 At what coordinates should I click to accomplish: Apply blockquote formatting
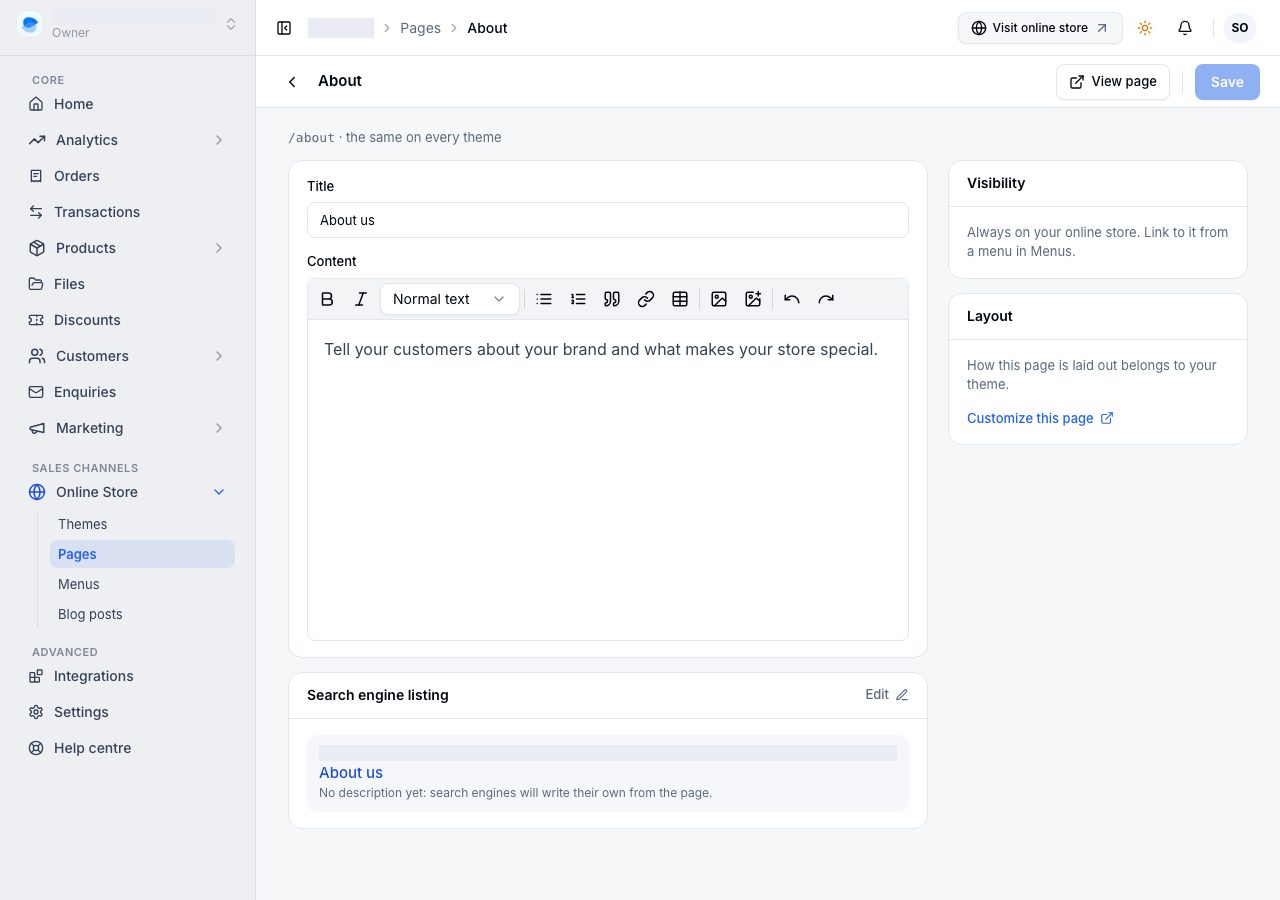click(612, 299)
